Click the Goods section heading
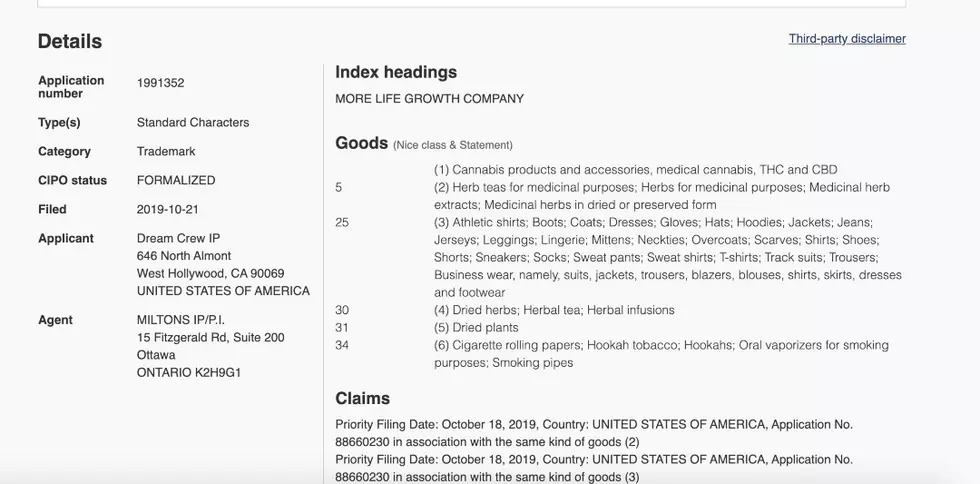This screenshot has width=980, height=484. click(362, 143)
